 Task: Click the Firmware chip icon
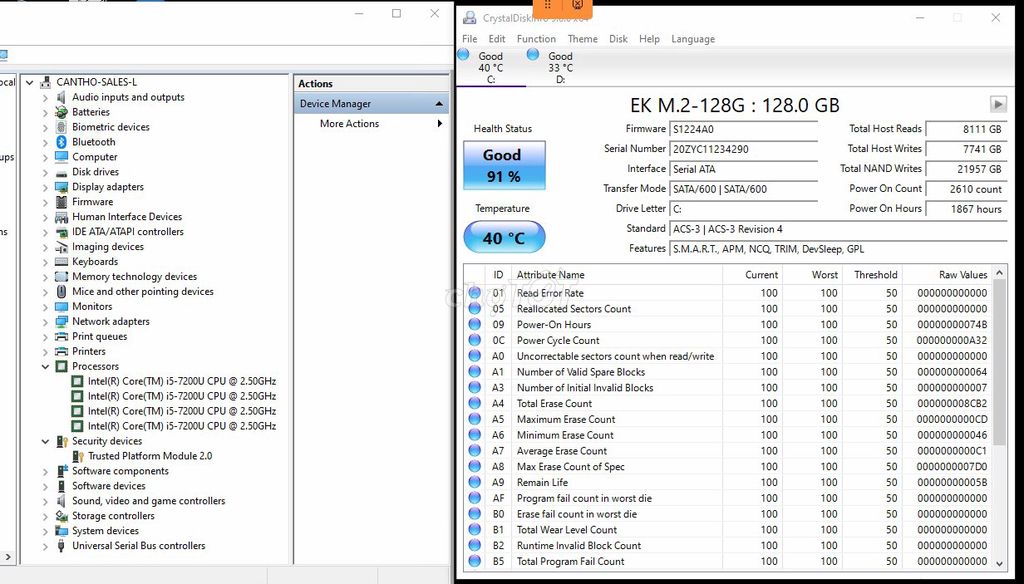pos(61,203)
